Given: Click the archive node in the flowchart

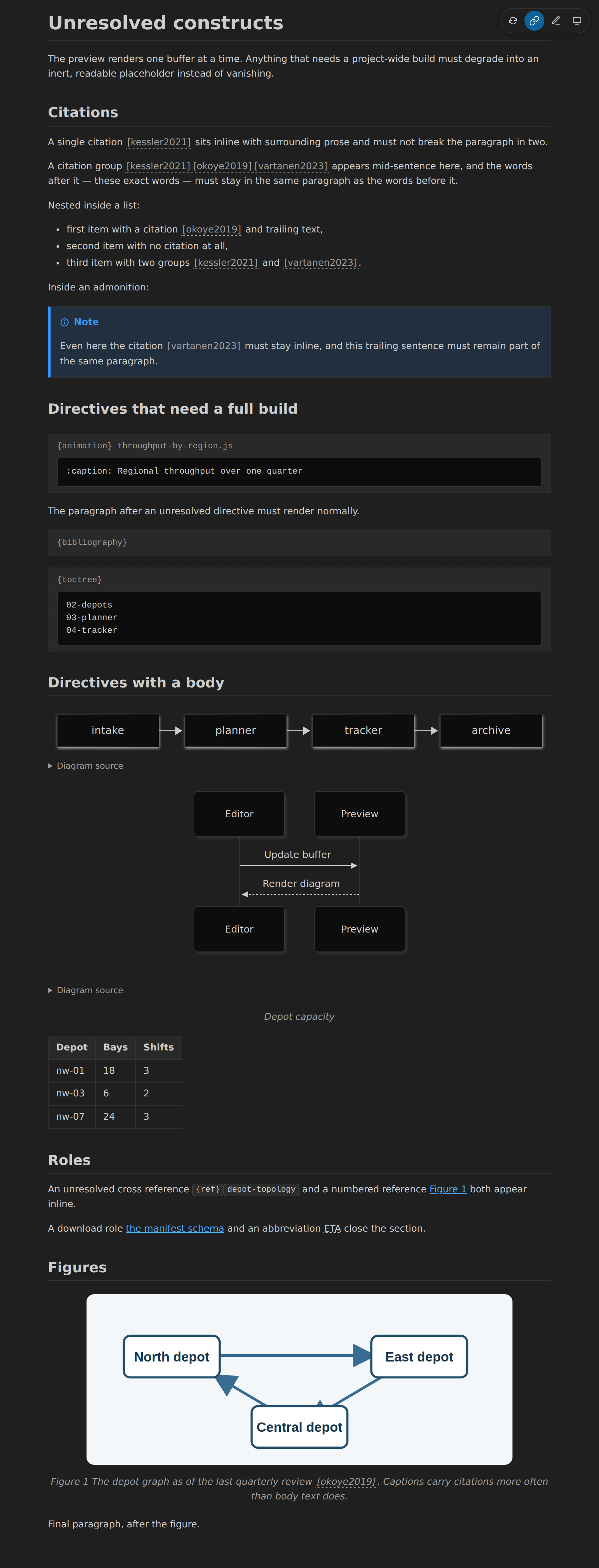Looking at the screenshot, I should [491, 730].
